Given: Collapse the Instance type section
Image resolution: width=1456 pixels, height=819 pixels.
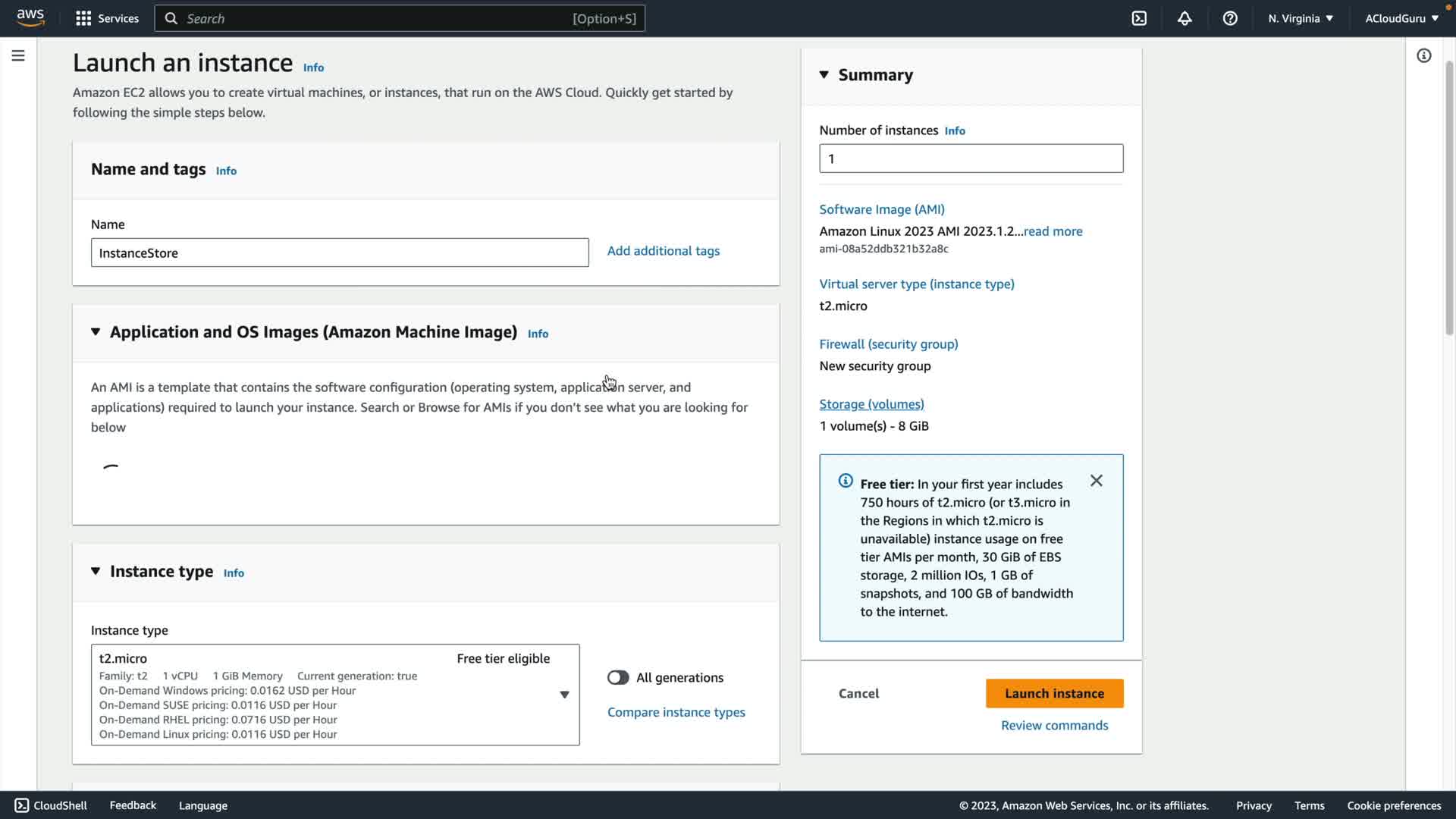Looking at the screenshot, I should click(96, 571).
